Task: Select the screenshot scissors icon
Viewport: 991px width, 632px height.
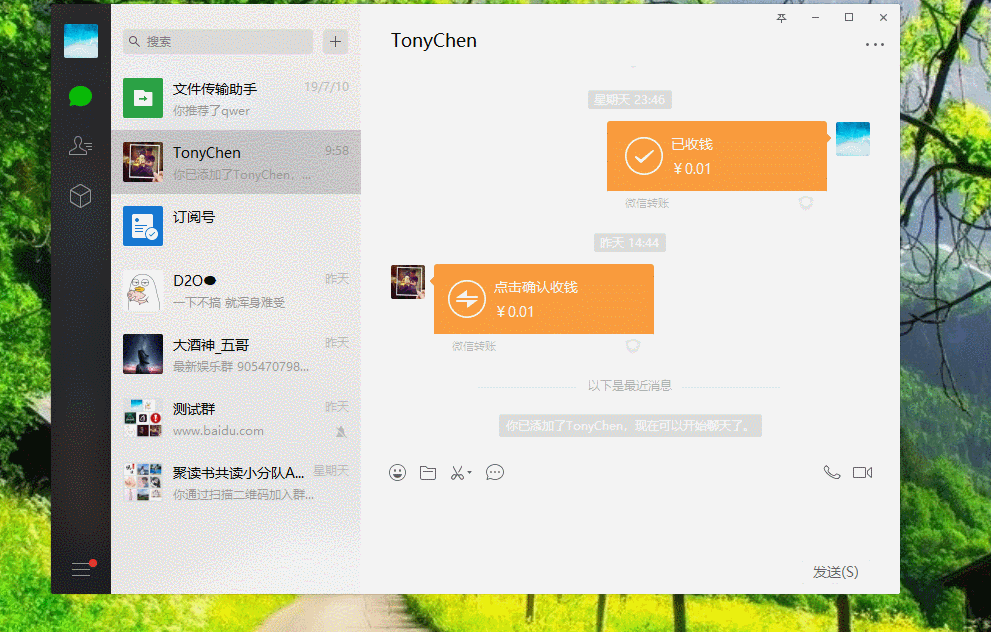Action: coord(457,472)
